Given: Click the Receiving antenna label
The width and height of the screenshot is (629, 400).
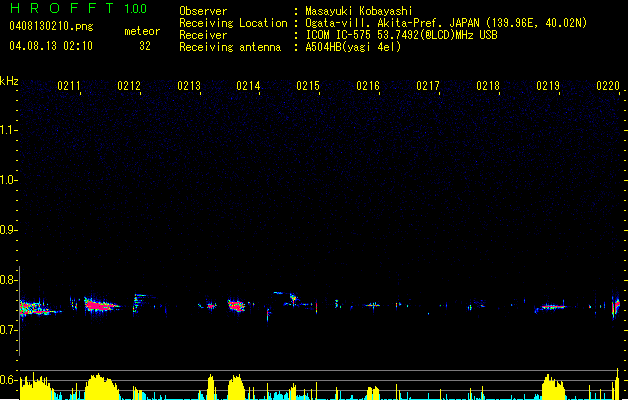Looking at the screenshot, I should coord(230,47).
